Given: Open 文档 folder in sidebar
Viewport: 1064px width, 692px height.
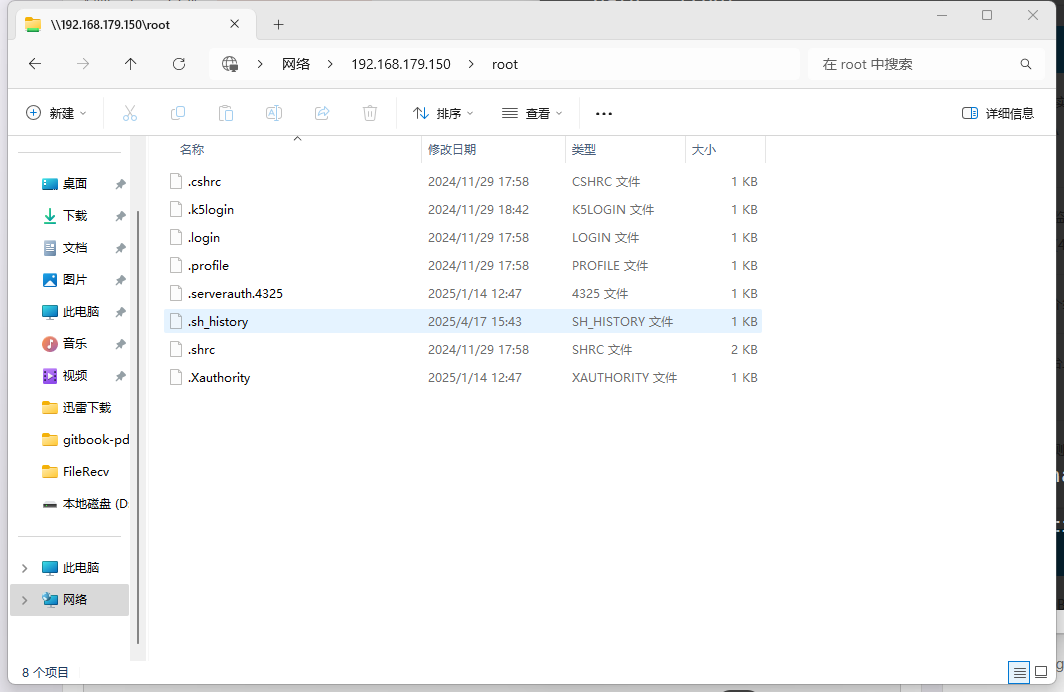Looking at the screenshot, I should click(x=74, y=248).
